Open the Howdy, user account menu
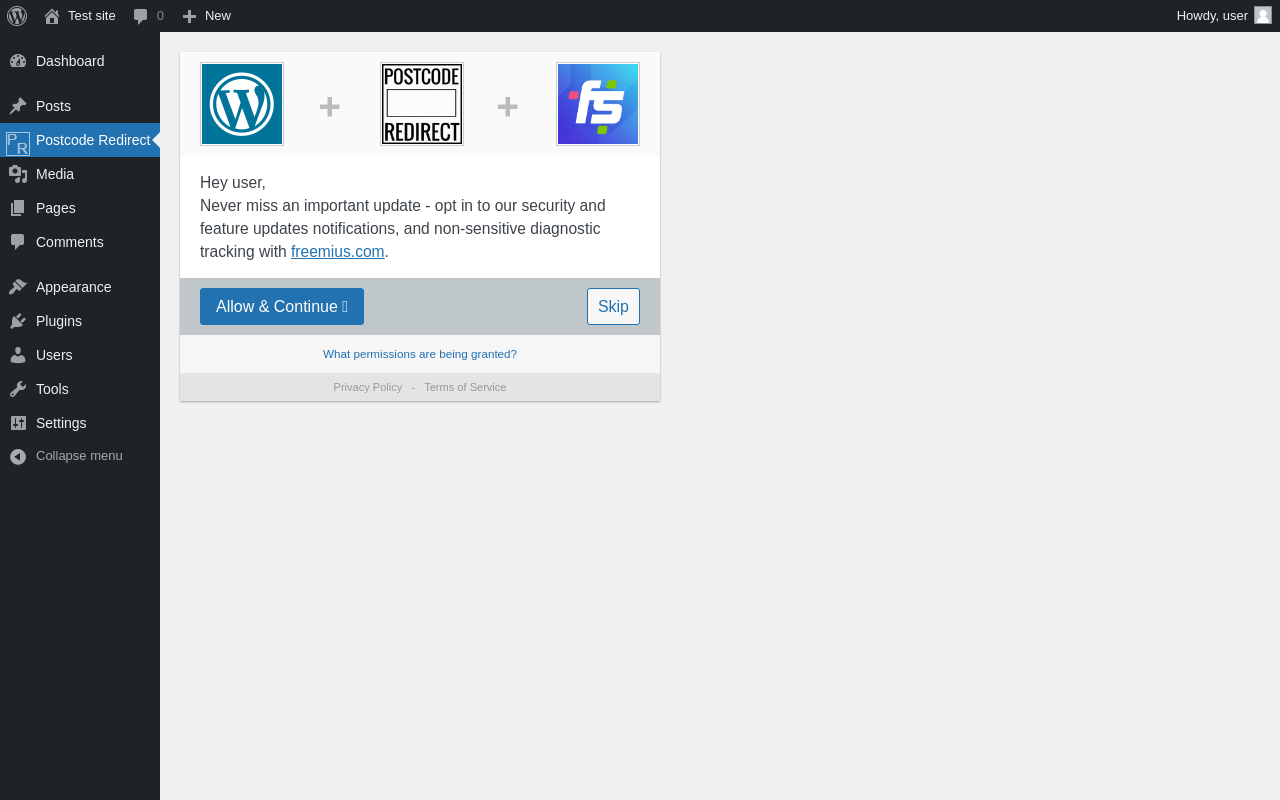 (x=1224, y=16)
